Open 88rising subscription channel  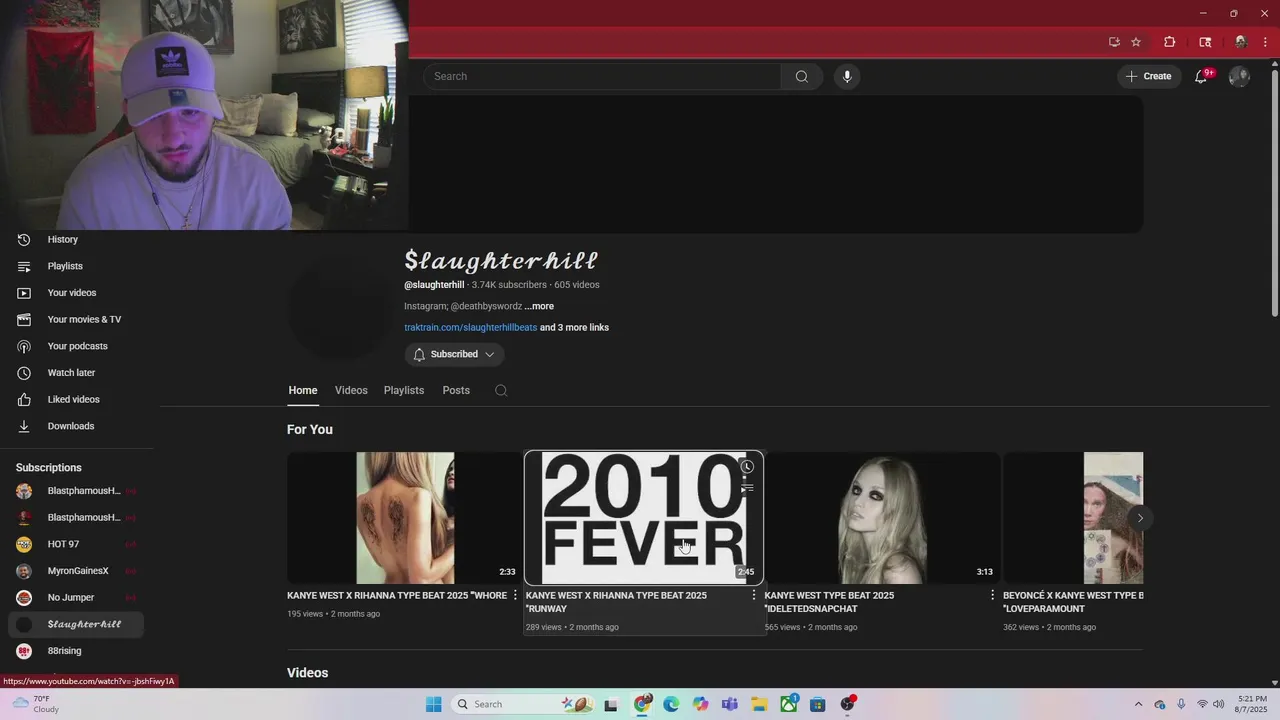coord(76,651)
